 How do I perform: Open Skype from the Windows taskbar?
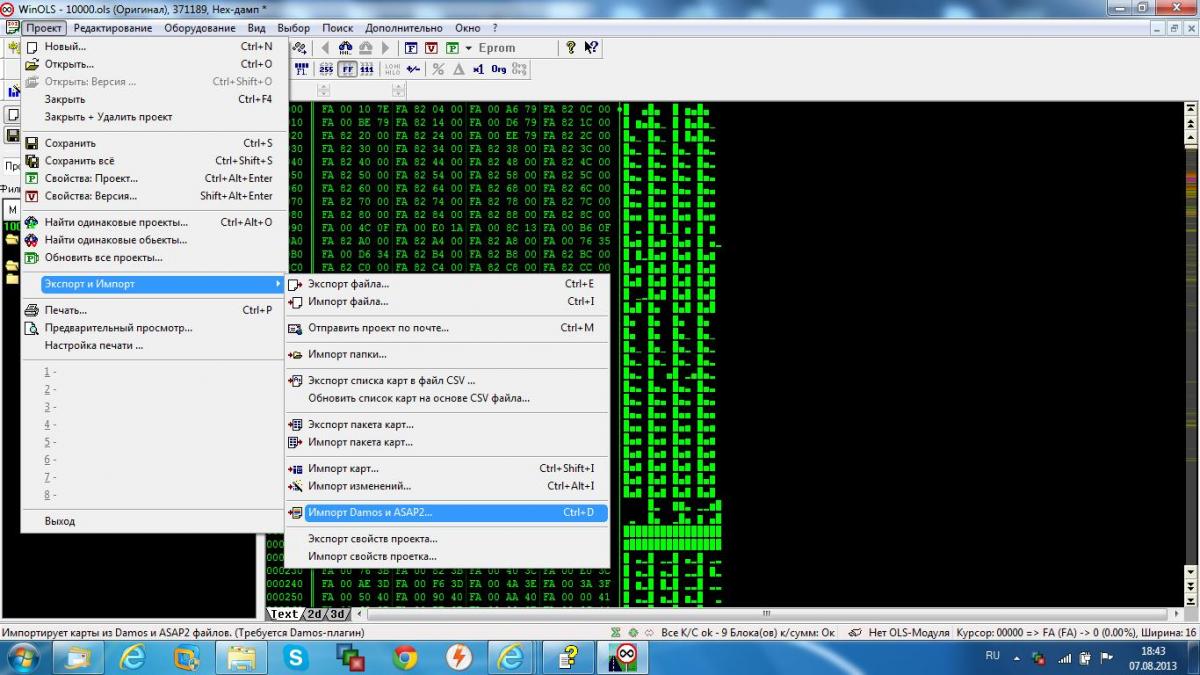pyautogui.click(x=295, y=657)
